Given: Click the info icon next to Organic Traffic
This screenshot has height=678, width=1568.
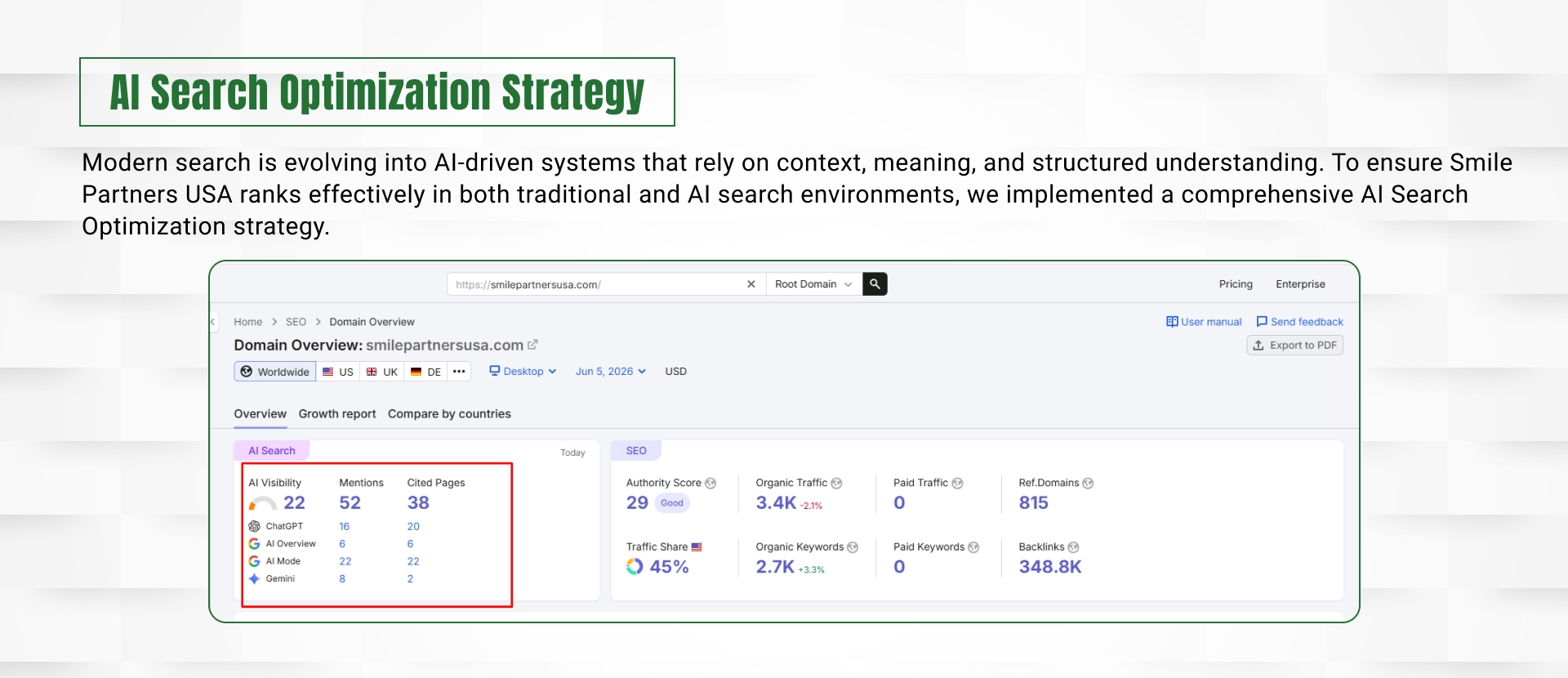Looking at the screenshot, I should click(836, 484).
